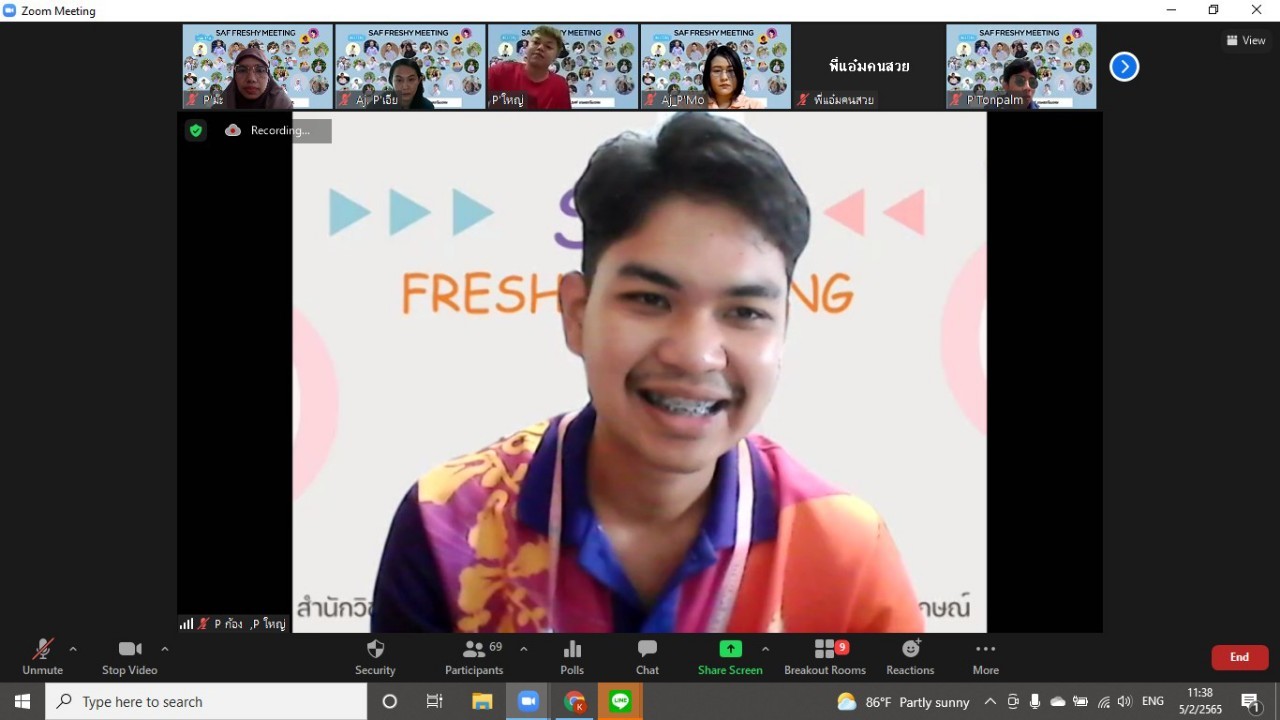Screen dimensions: 1280x720
Task: Open the Chat panel
Action: [647, 656]
